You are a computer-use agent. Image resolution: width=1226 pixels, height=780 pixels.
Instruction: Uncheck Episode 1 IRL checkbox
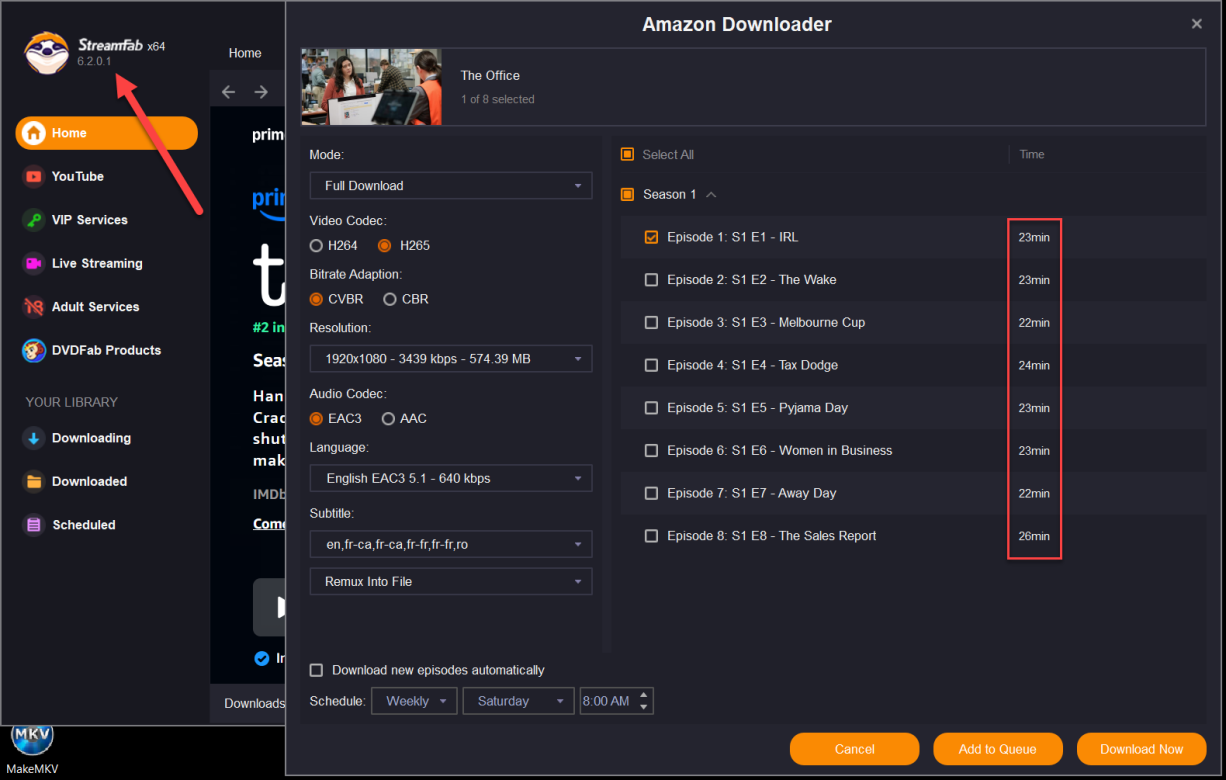click(651, 237)
